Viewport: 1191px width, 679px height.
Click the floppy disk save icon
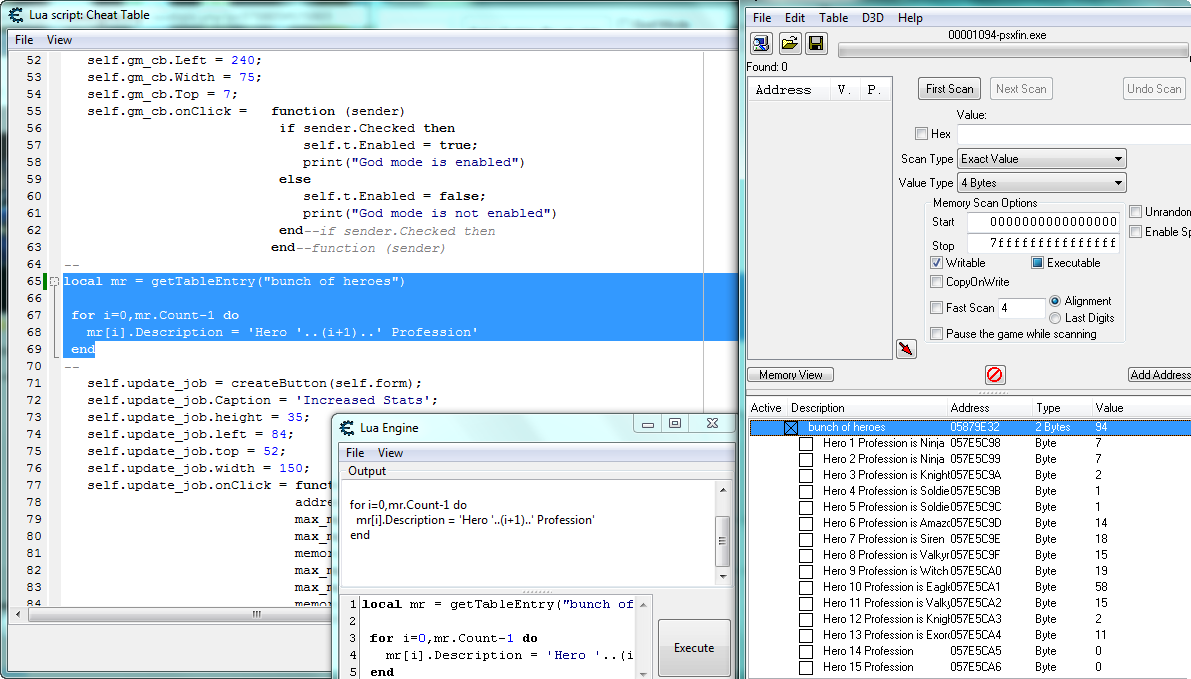click(x=816, y=42)
